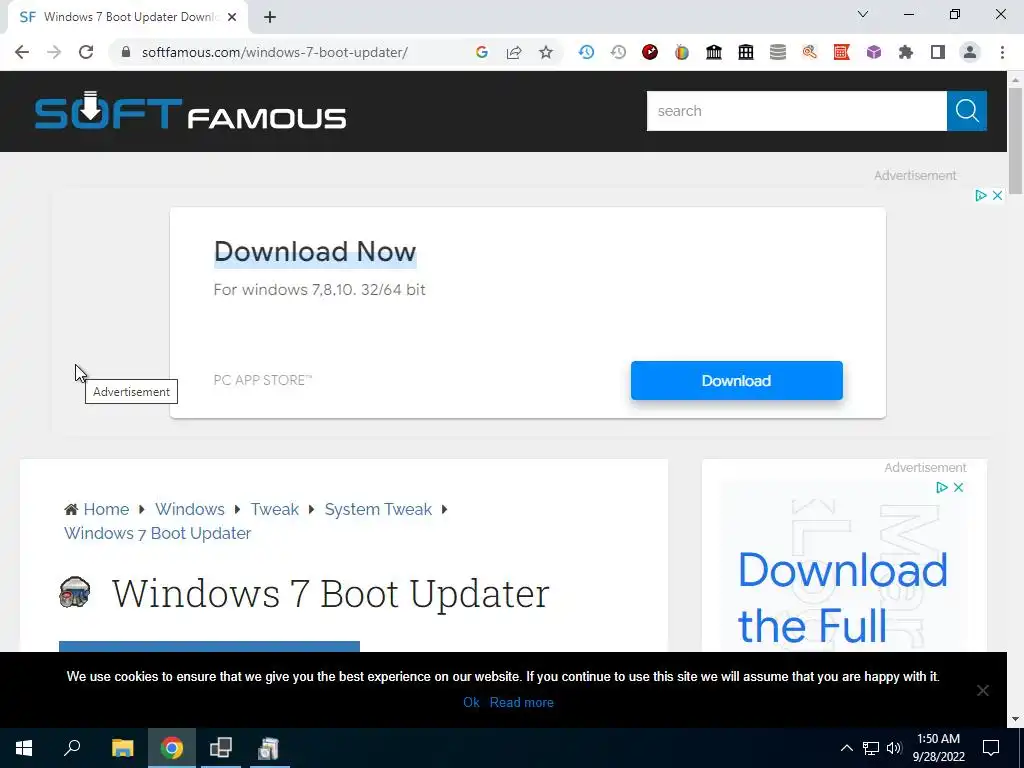Click the AdChoices icon on sidebar ad
1024x768 pixels.
941,487
